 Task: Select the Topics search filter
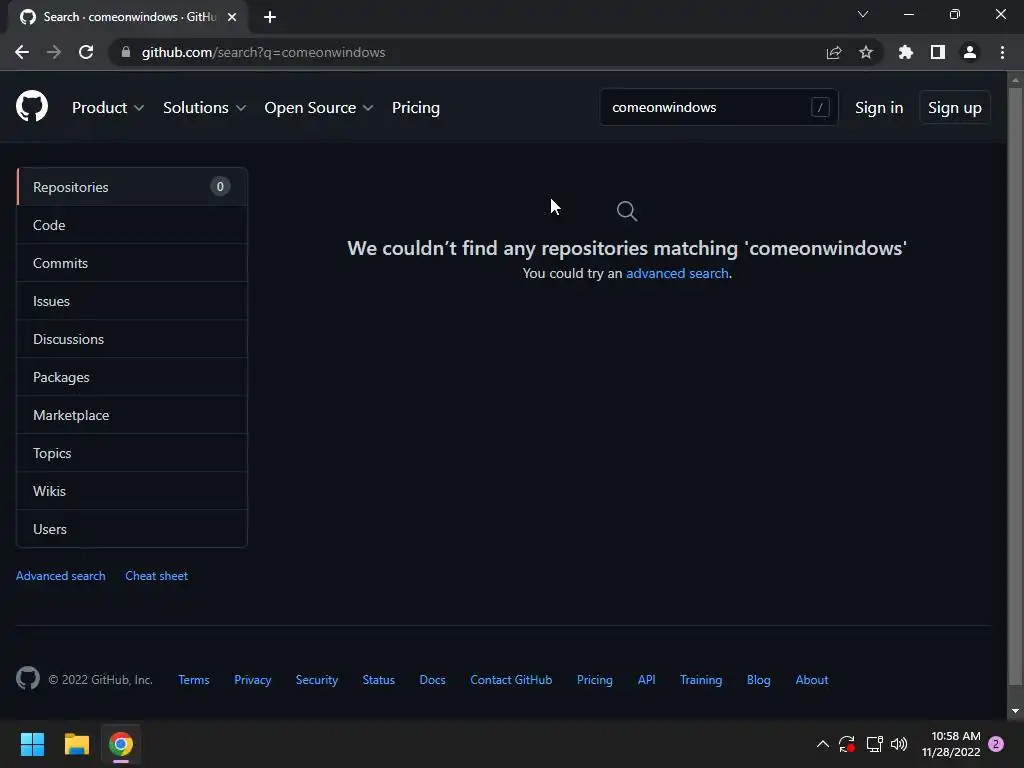point(132,453)
